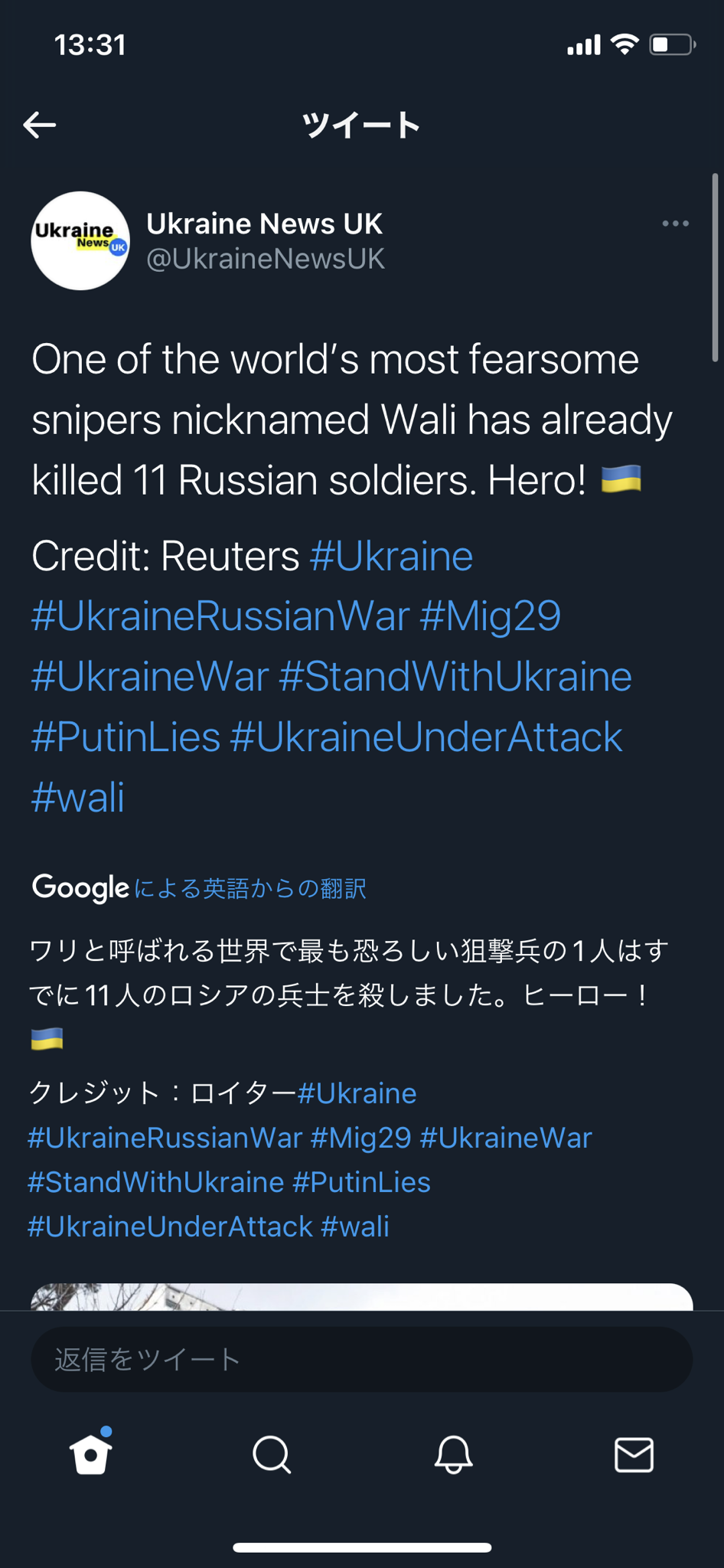Tap the Google translation attribution link
724x1568 pixels.
[199, 888]
